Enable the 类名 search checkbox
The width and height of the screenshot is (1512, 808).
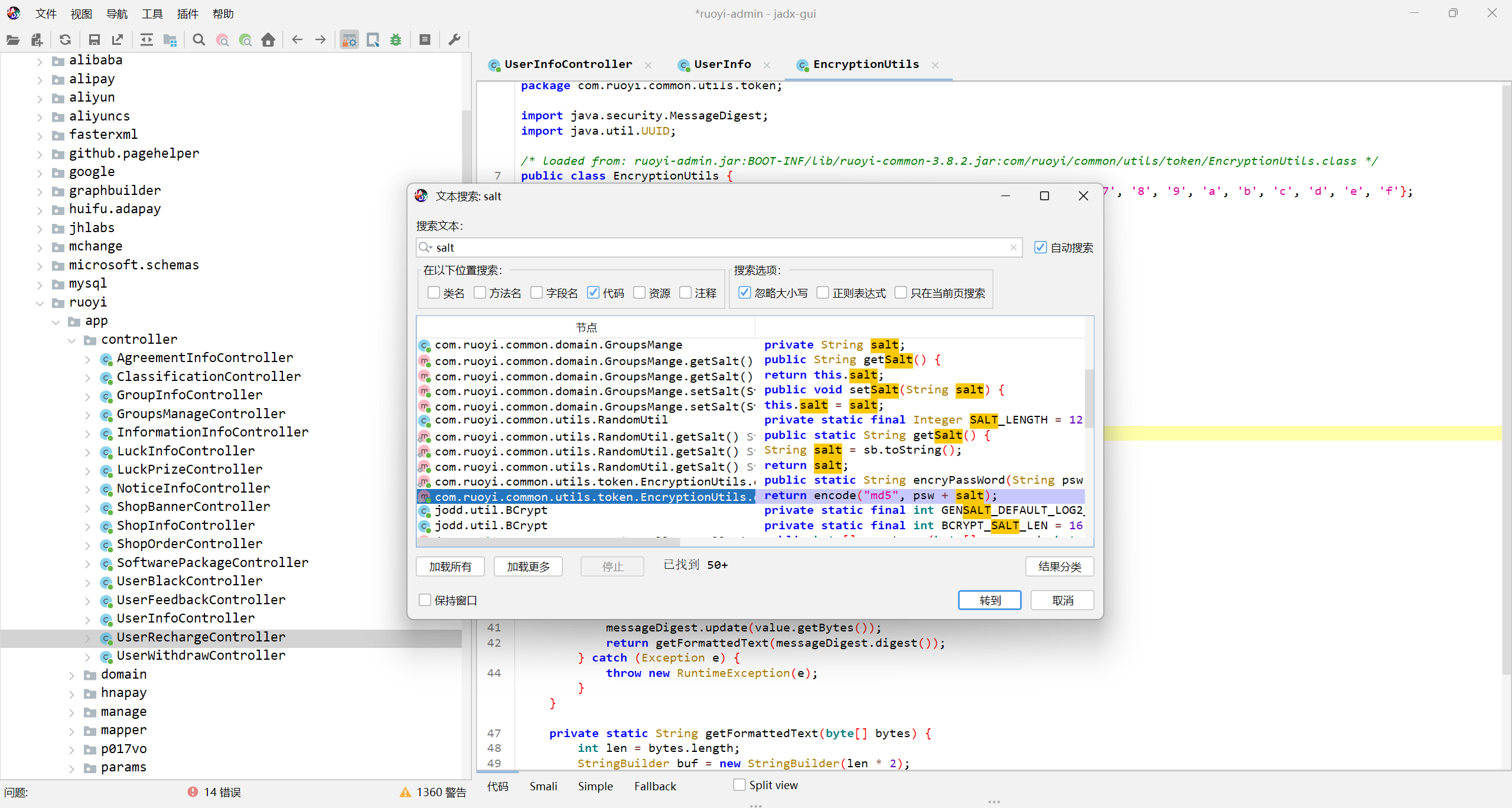click(434, 293)
